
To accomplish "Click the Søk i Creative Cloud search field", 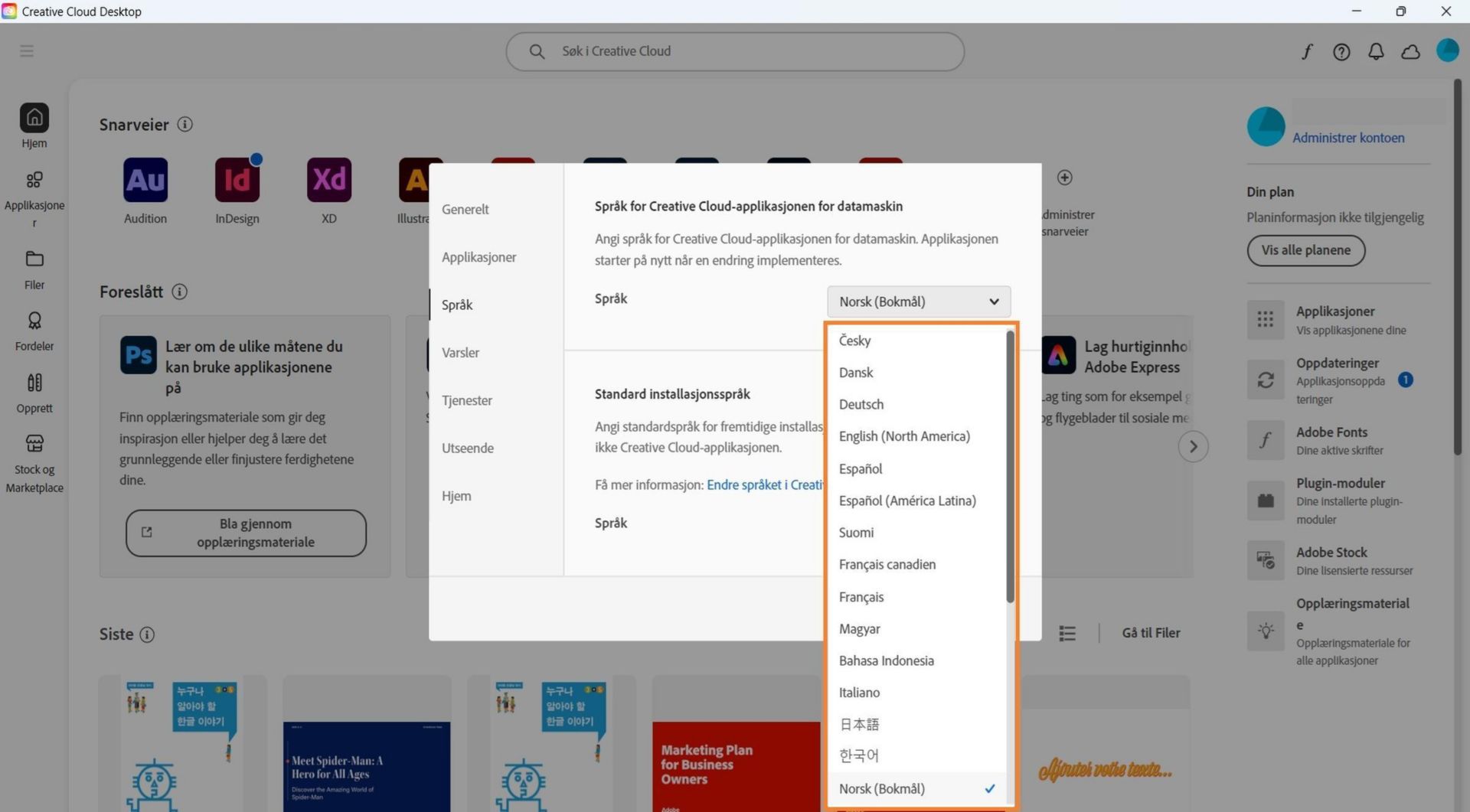I will pos(735,51).
